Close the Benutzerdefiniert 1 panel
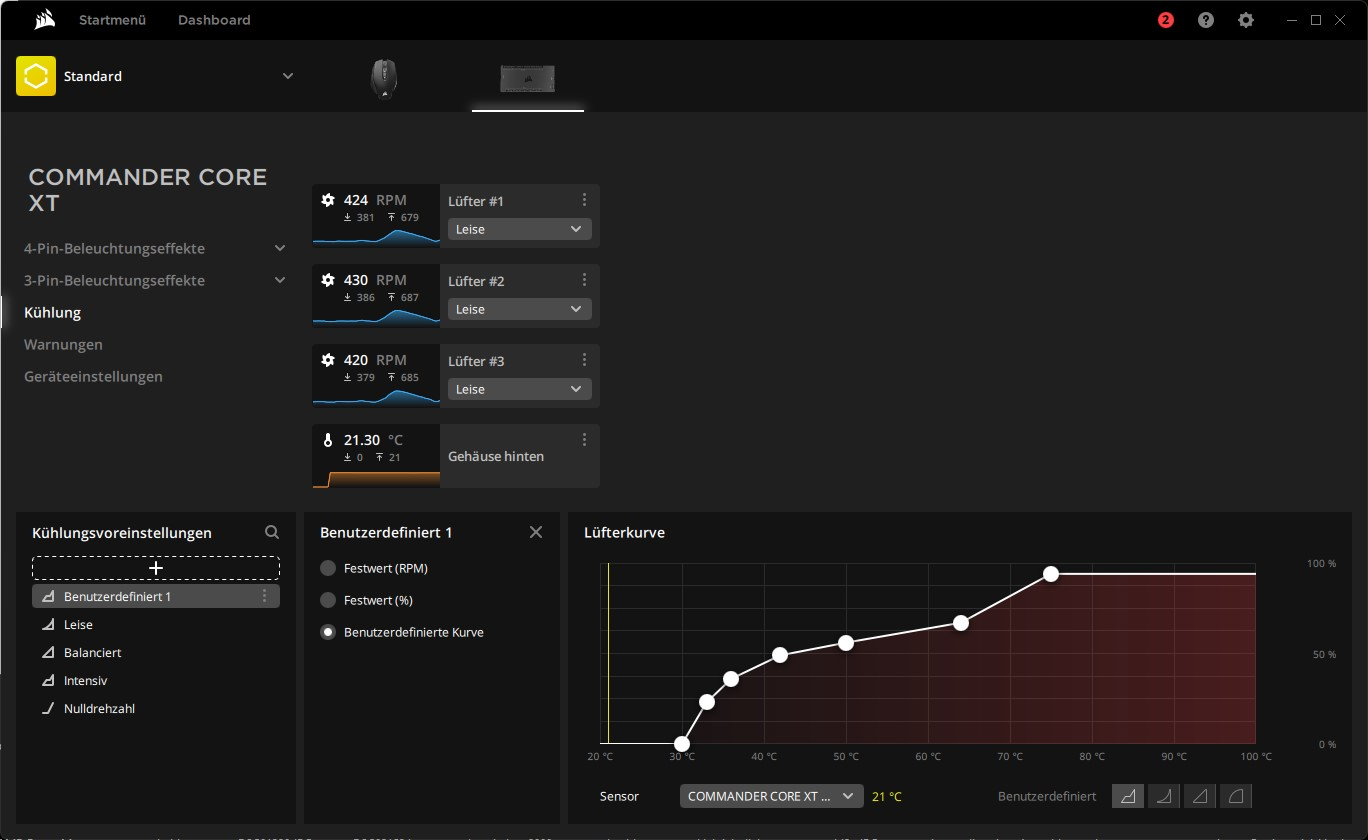Viewport: 1368px width, 840px height. click(536, 532)
